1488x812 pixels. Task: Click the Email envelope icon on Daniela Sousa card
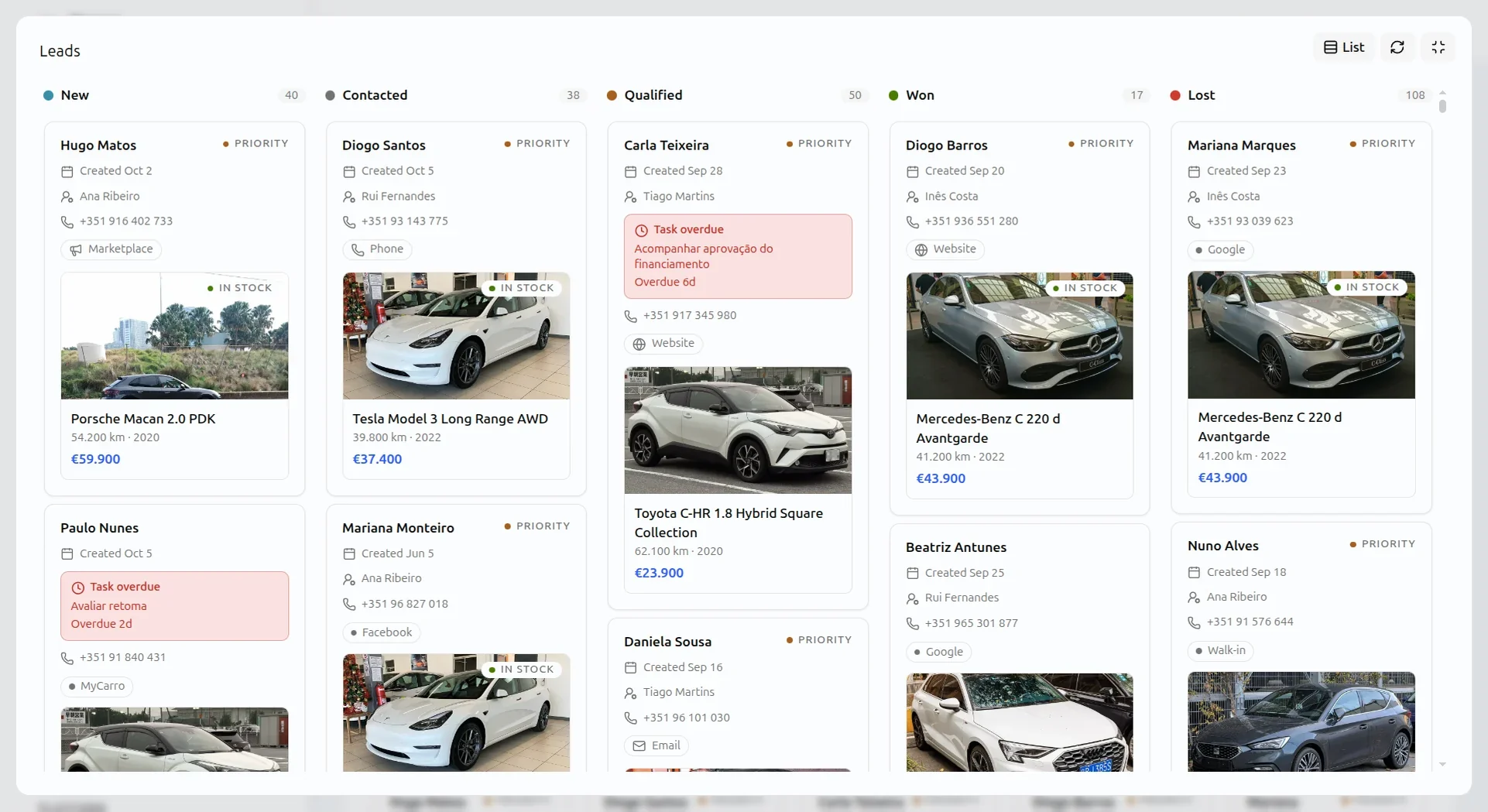[639, 746]
